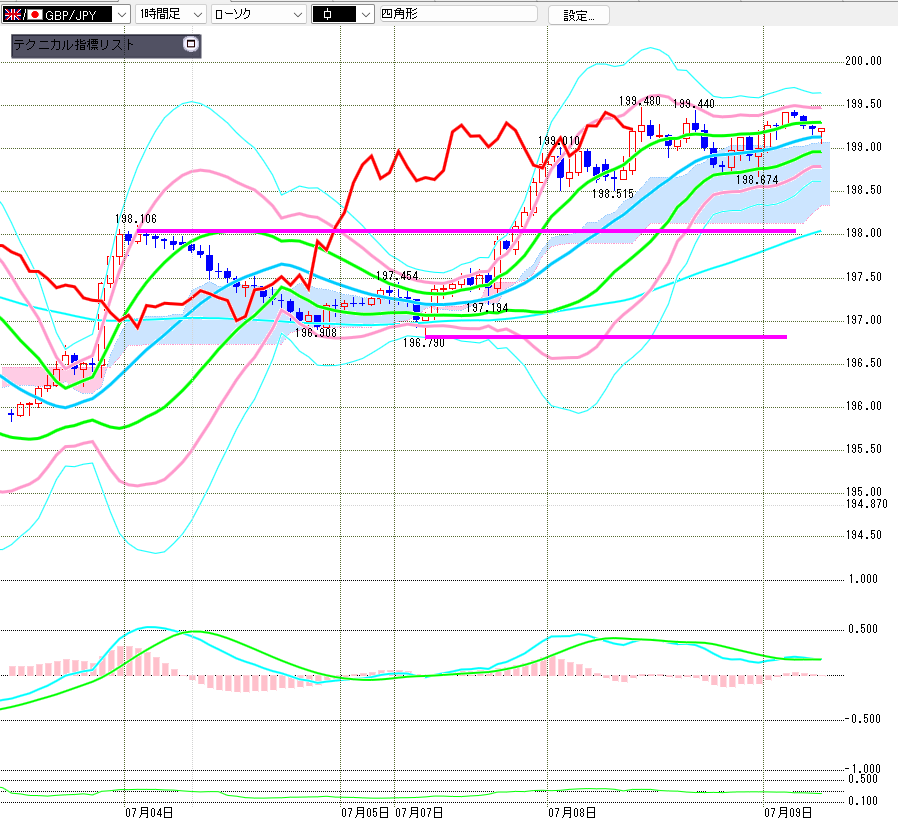Click the 07月04日 date label
The image size is (898, 821).
click(149, 812)
